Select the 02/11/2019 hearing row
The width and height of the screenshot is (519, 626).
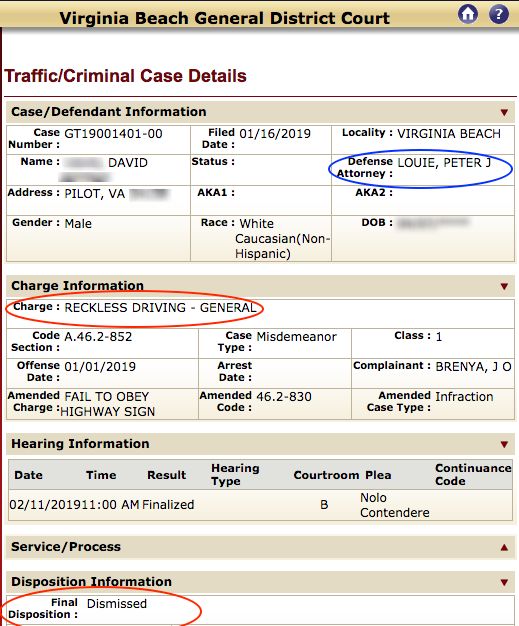click(x=260, y=505)
